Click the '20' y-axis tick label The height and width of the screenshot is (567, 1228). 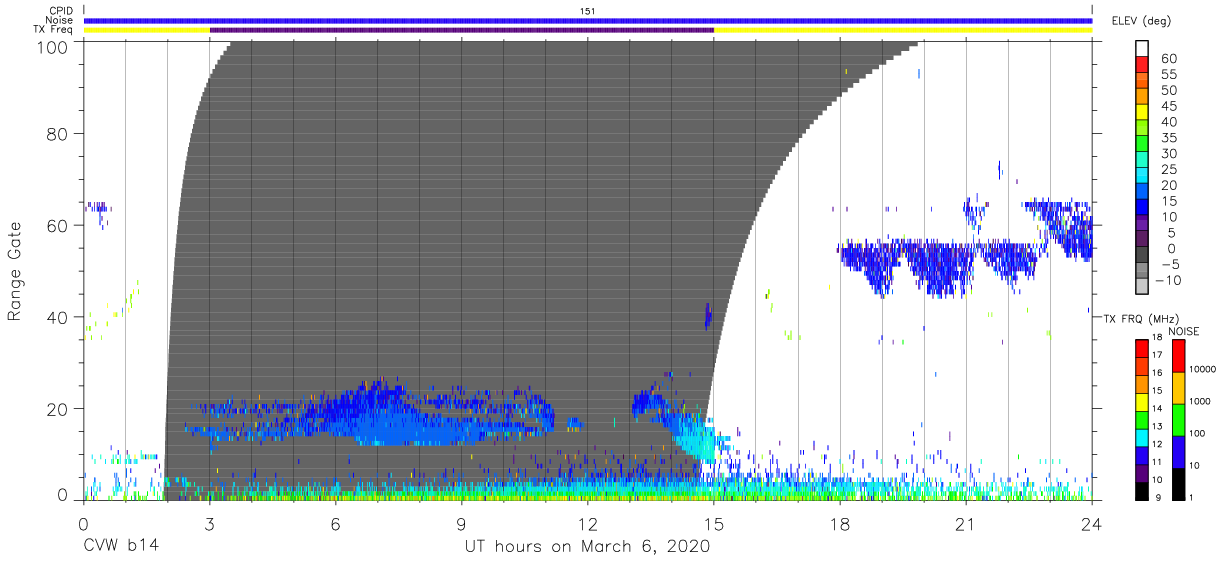click(58, 409)
